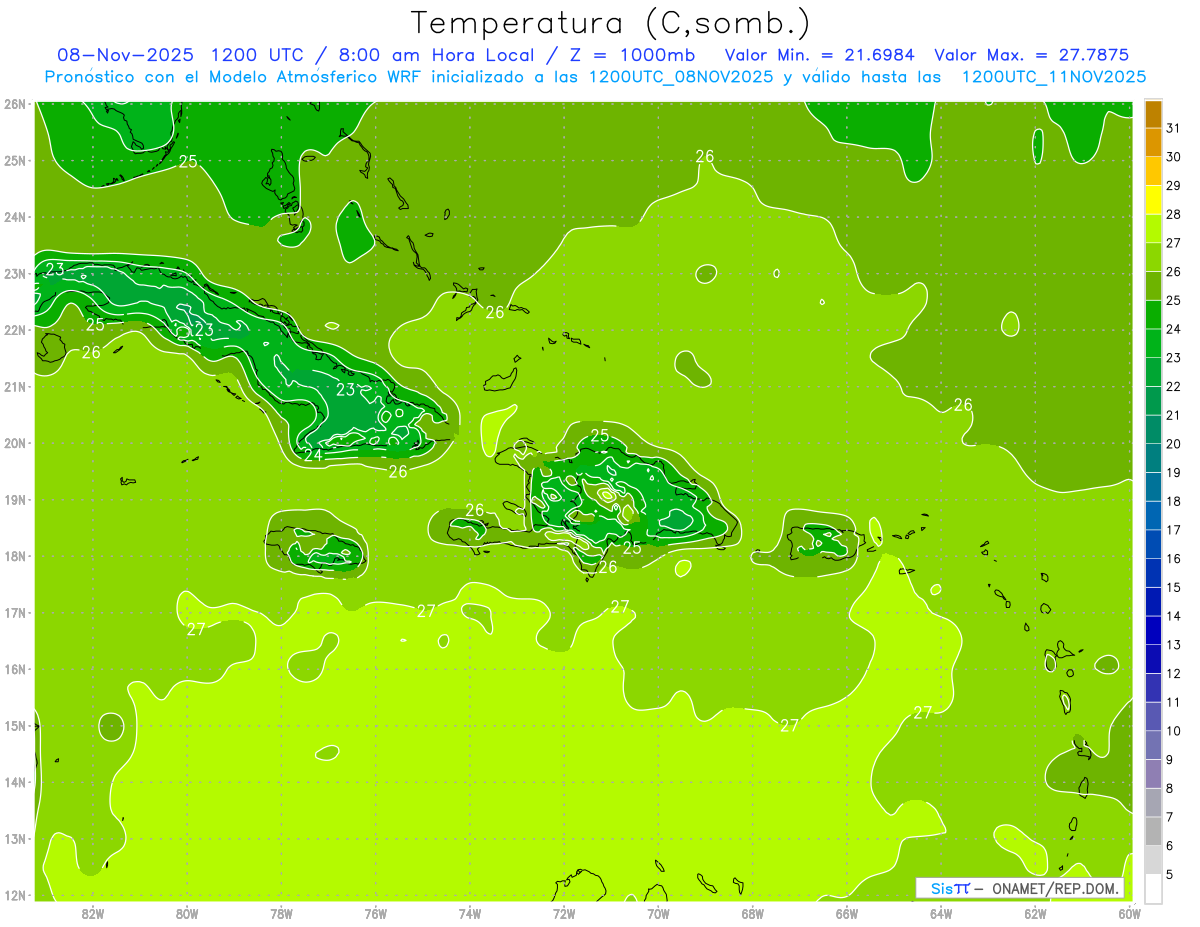1200x927 pixels.
Task: Click the latitude axis label "12N"
Action: 15,895
